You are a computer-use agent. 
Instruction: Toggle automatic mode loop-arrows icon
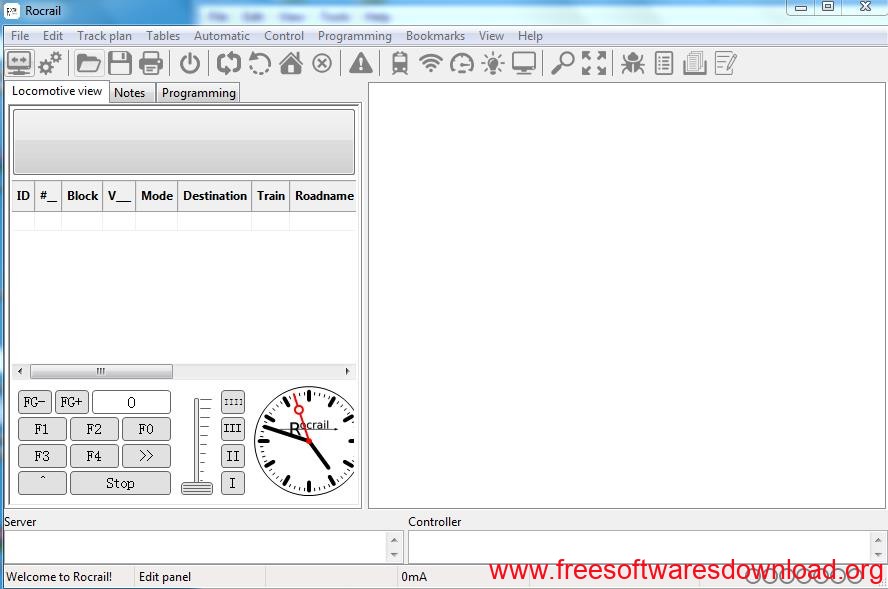click(x=229, y=63)
